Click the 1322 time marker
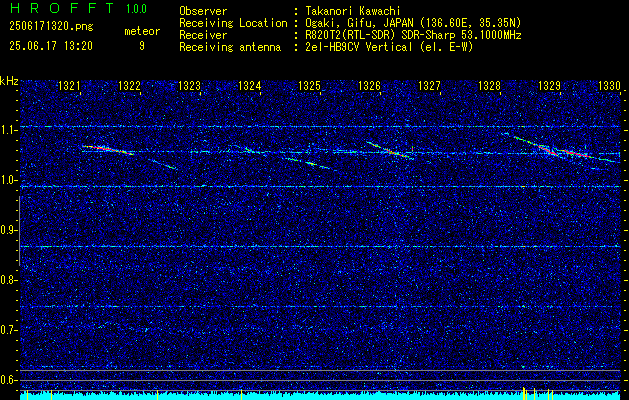This screenshot has width=629, height=400. pyautogui.click(x=129, y=85)
